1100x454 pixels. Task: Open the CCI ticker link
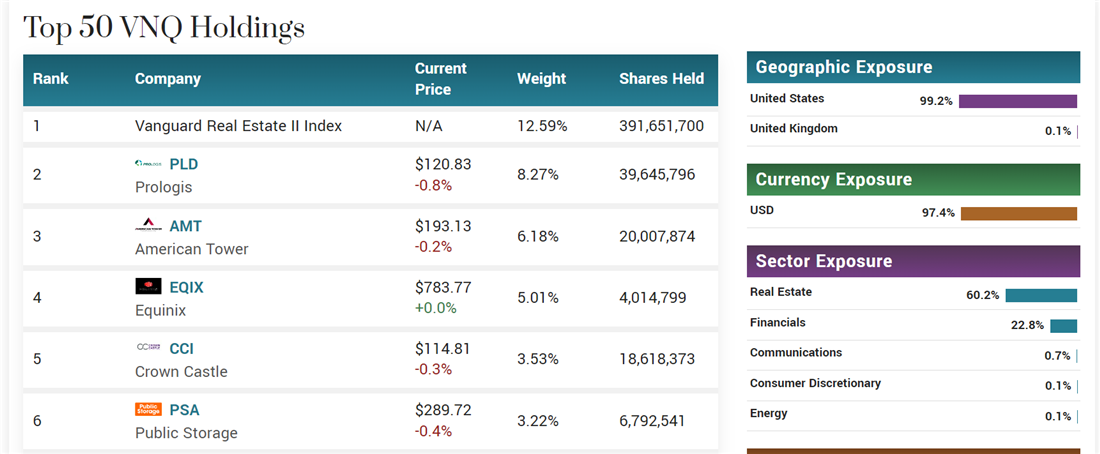click(x=182, y=348)
